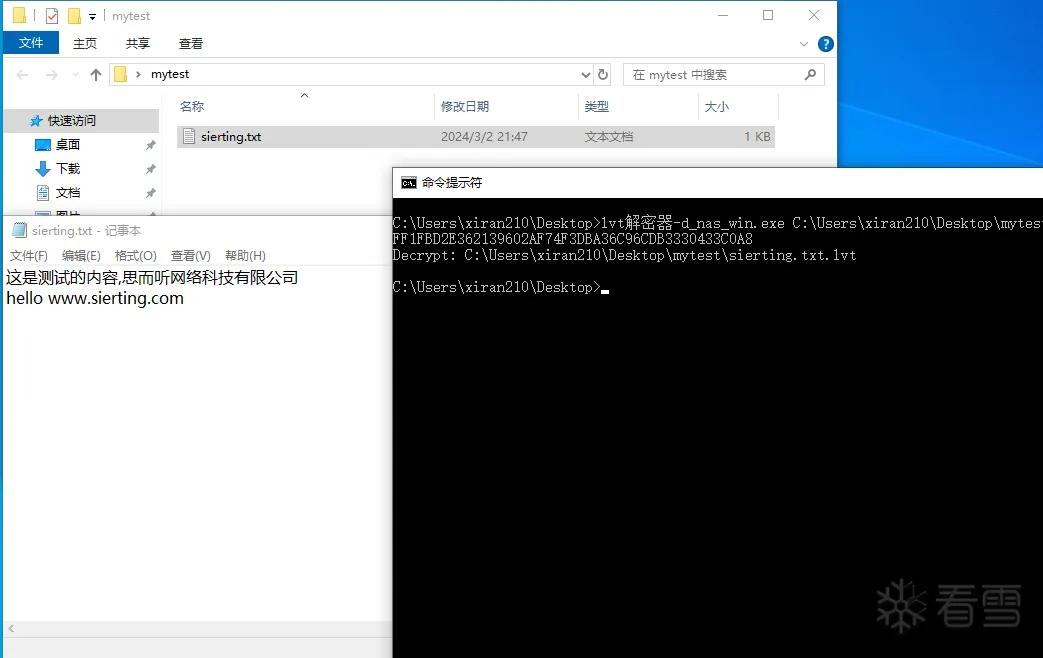Open the quick access toolbar dropdown arrow
The image size is (1043, 658).
coord(92,17)
